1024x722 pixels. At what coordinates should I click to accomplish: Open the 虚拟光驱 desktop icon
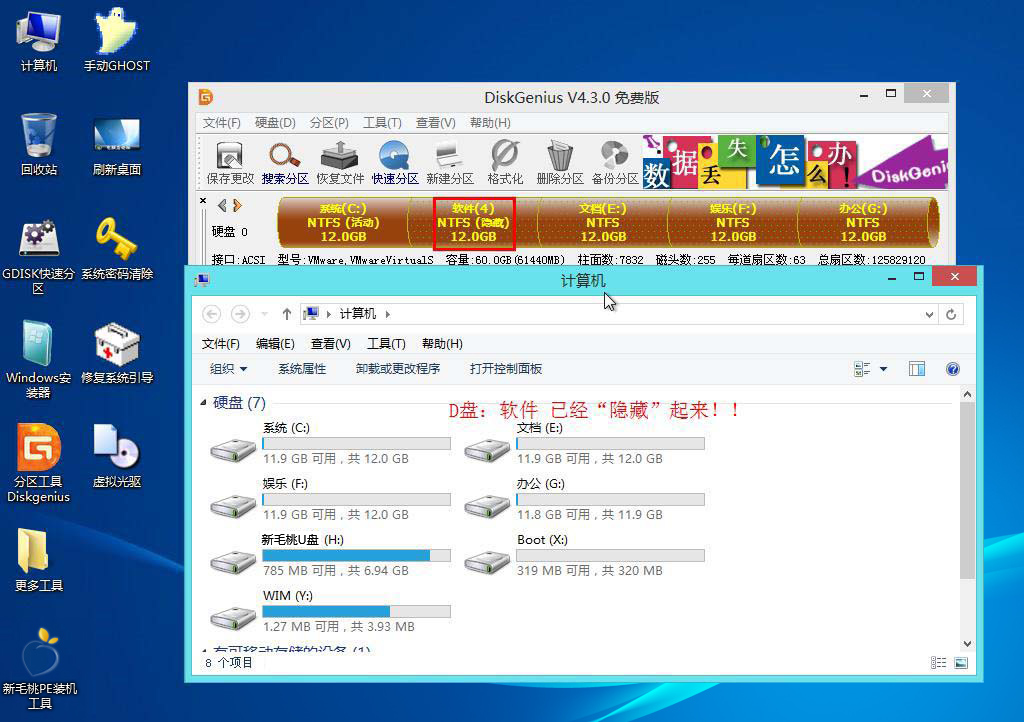tap(116, 456)
